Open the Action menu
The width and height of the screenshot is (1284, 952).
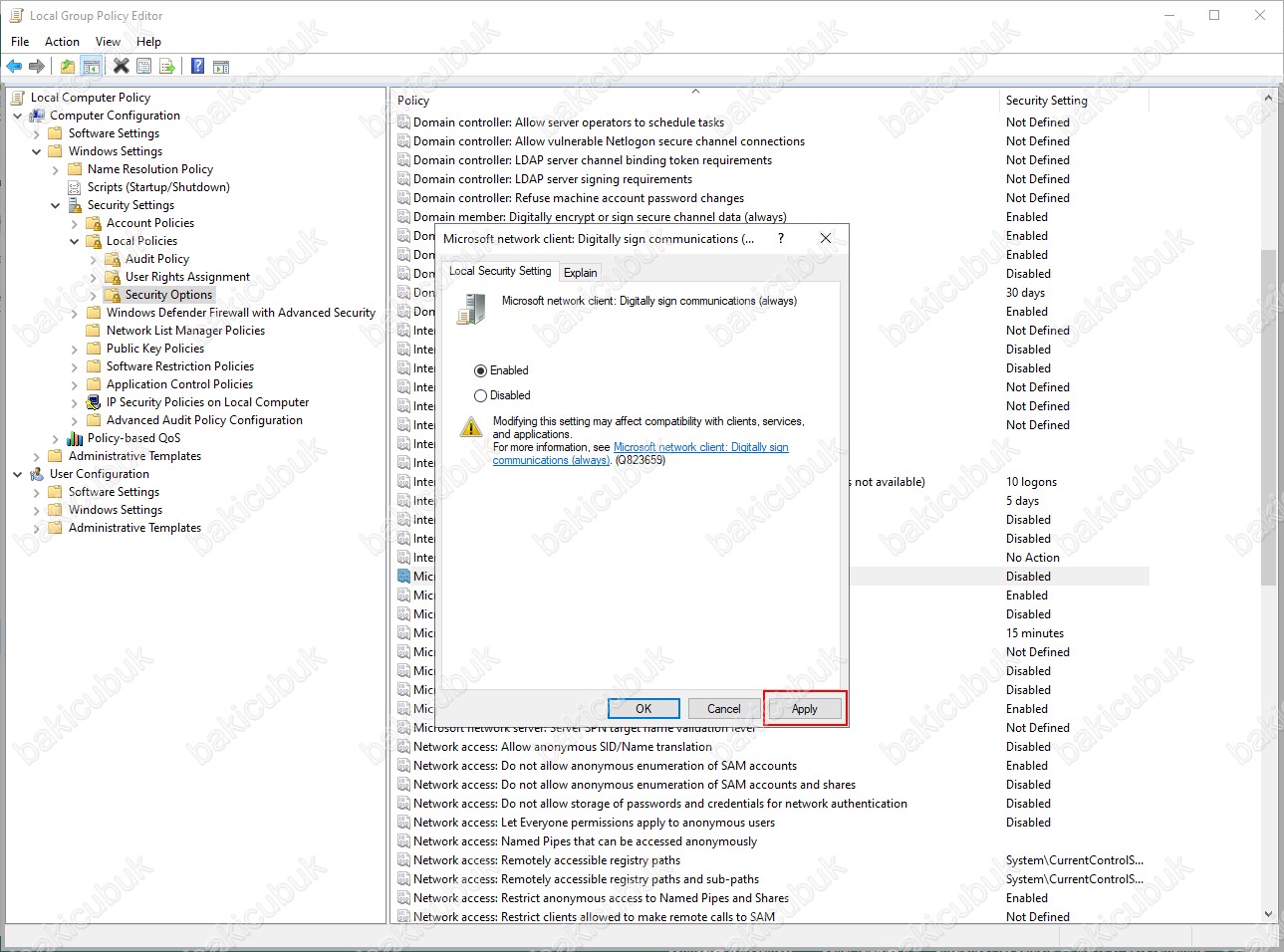click(x=62, y=42)
